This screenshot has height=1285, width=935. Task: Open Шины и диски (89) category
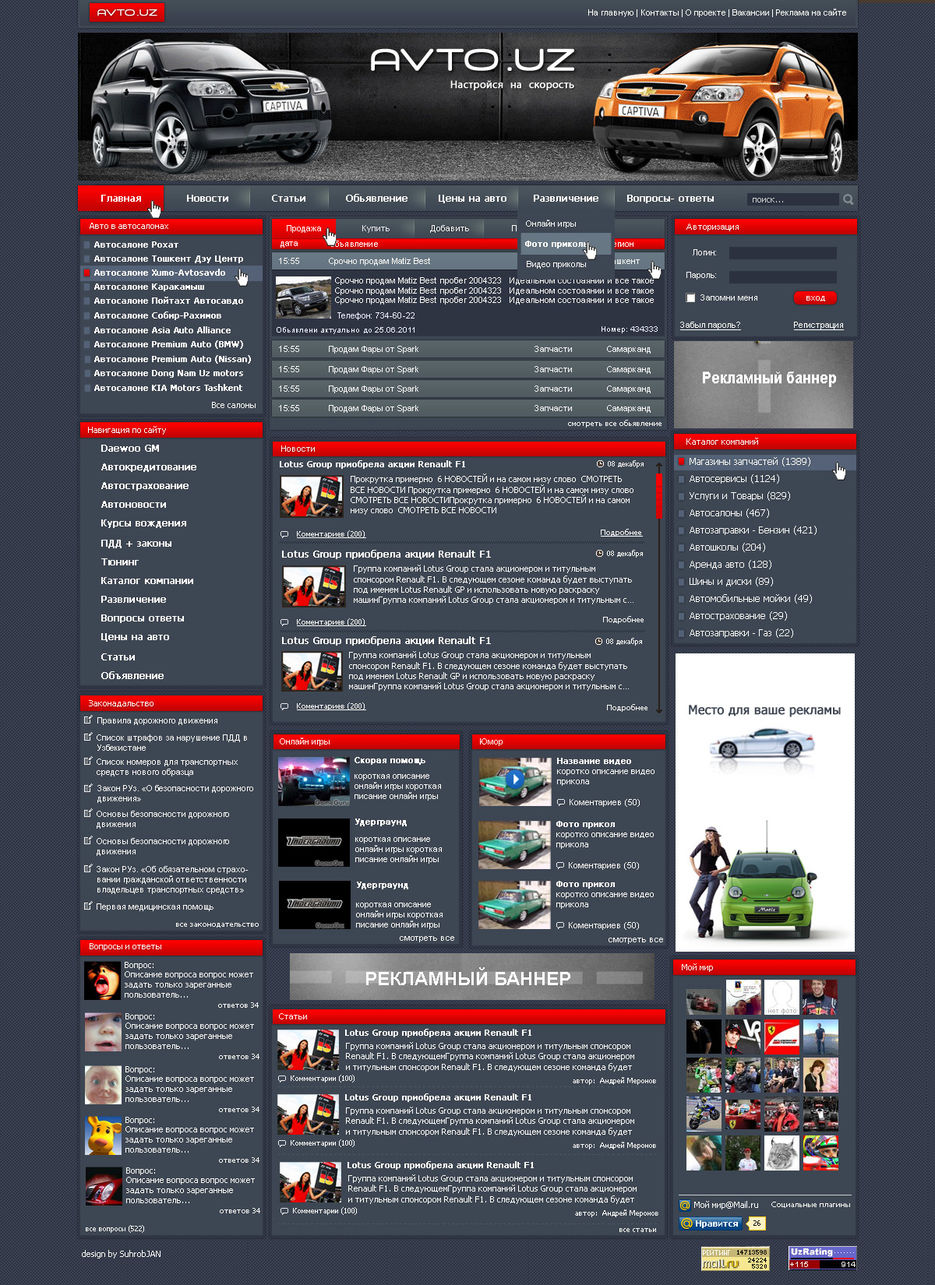click(731, 581)
